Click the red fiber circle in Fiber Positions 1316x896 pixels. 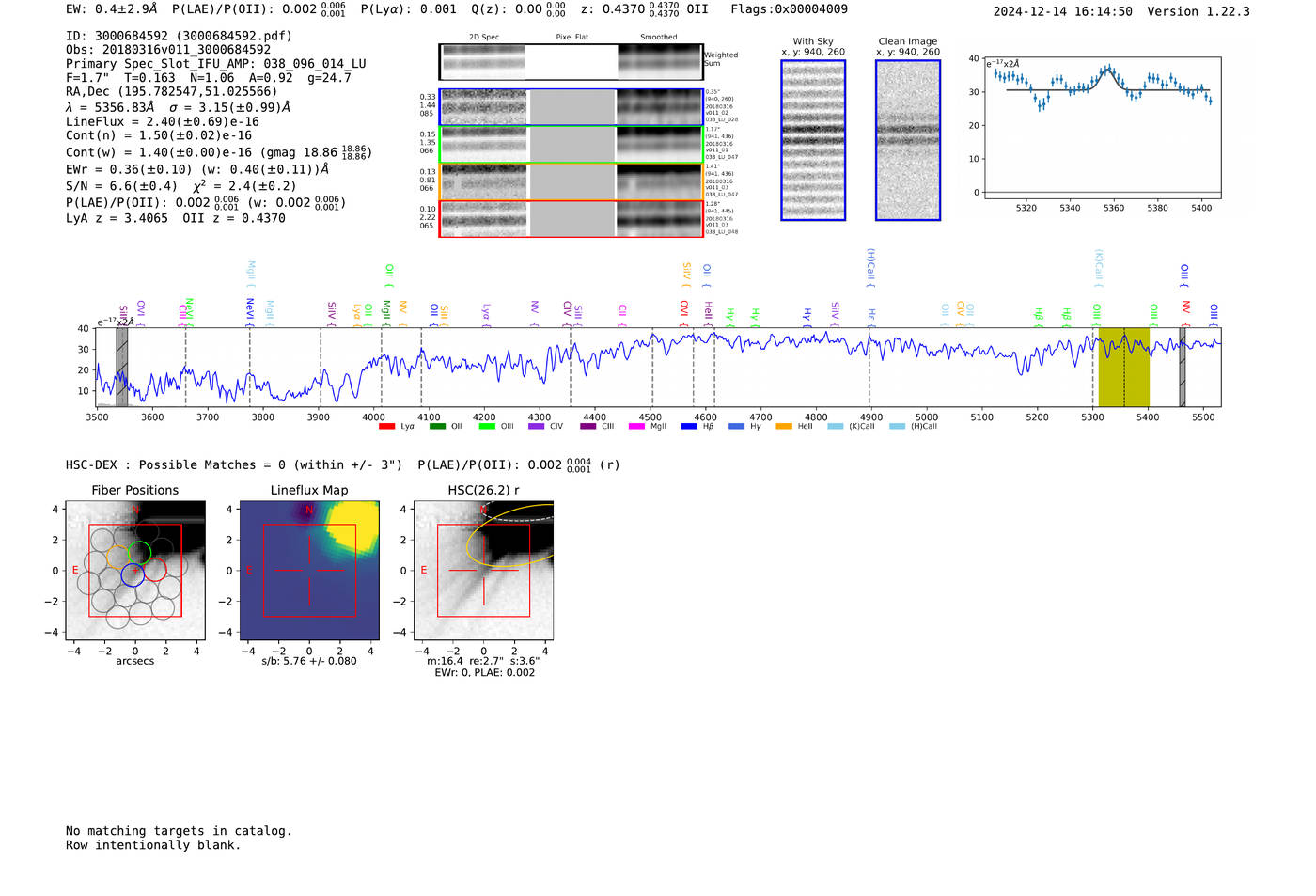pyautogui.click(x=155, y=570)
